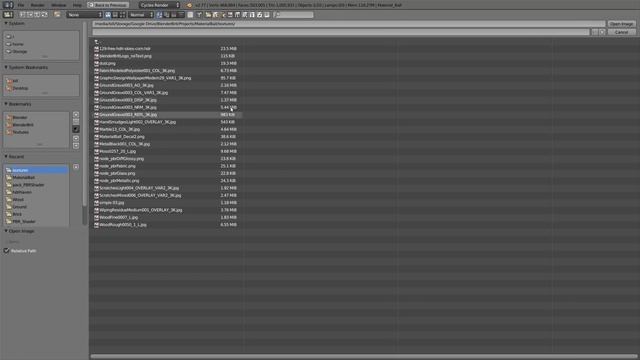Toggle file filtering funnel icon
Viewport: 640px width, 360px height.
coord(200,15)
